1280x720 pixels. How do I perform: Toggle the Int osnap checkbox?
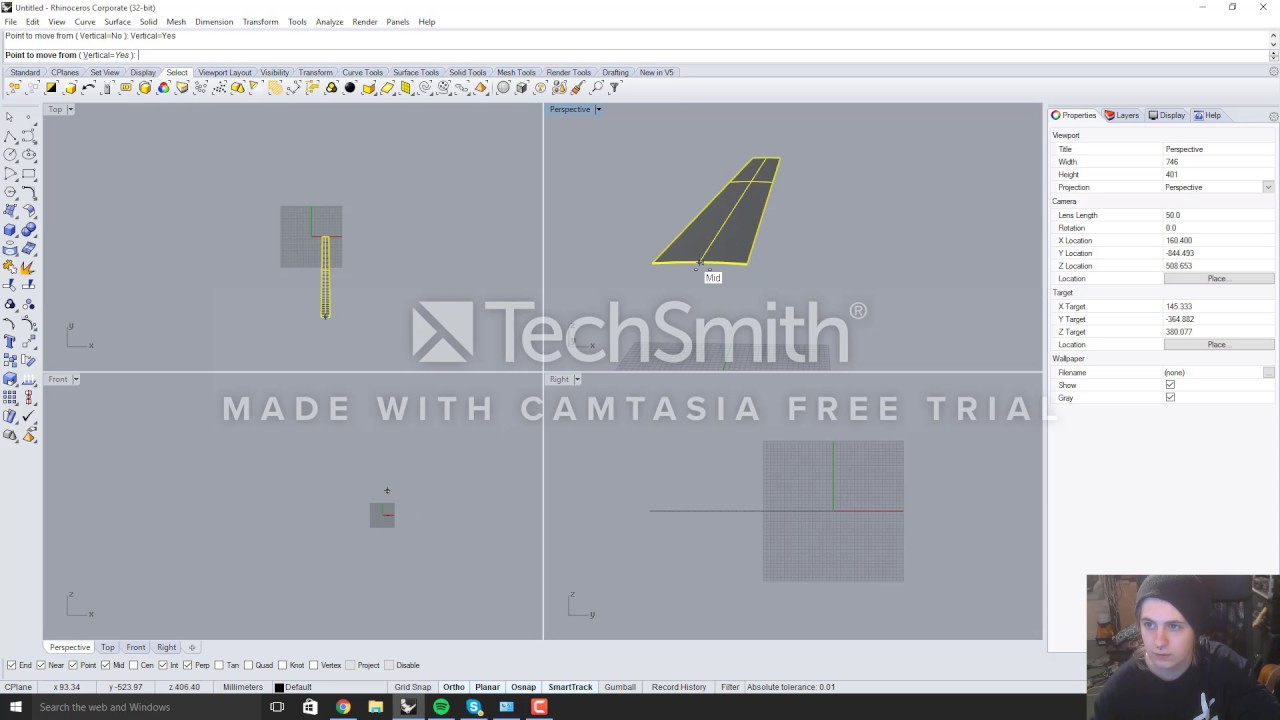(162, 665)
